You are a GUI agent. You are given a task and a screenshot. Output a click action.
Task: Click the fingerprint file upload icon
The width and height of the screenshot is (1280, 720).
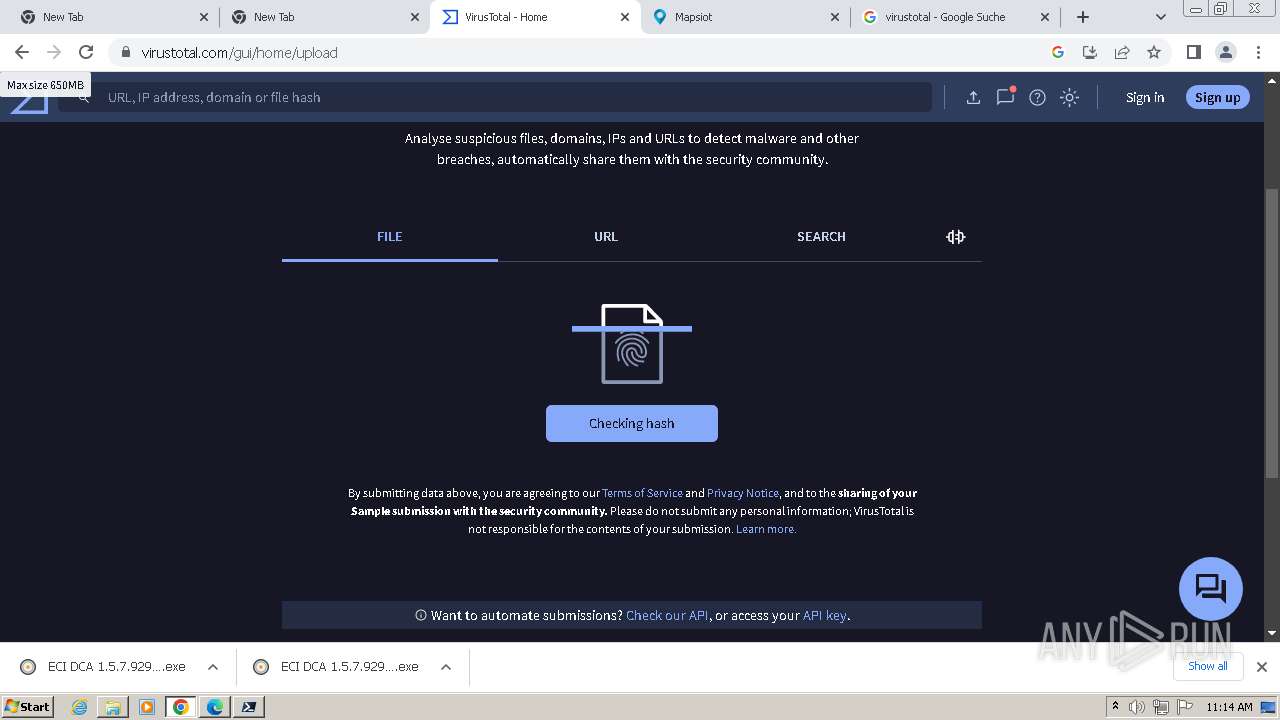632,343
